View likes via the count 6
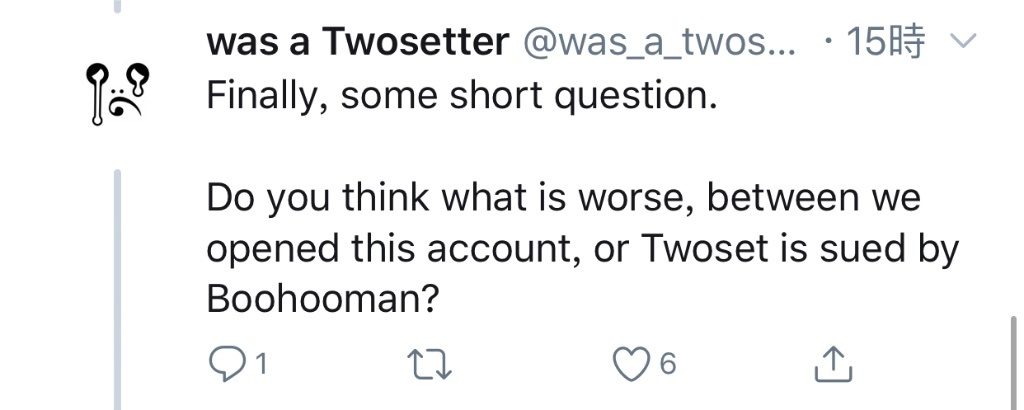The image size is (1024, 410). tap(667, 364)
